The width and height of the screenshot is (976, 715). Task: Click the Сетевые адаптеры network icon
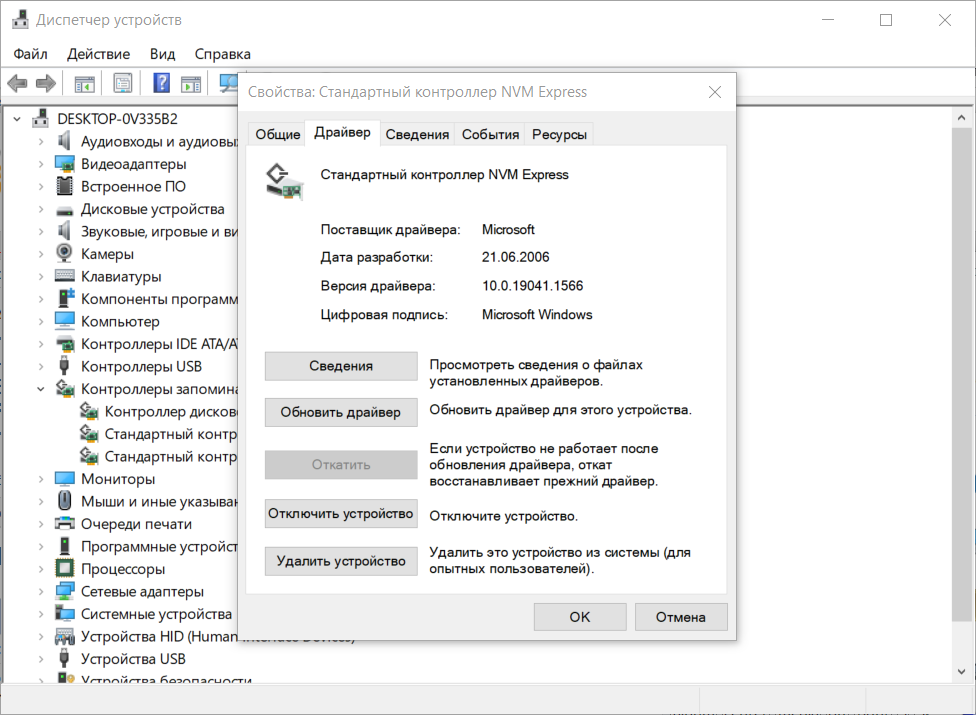[x=65, y=591]
